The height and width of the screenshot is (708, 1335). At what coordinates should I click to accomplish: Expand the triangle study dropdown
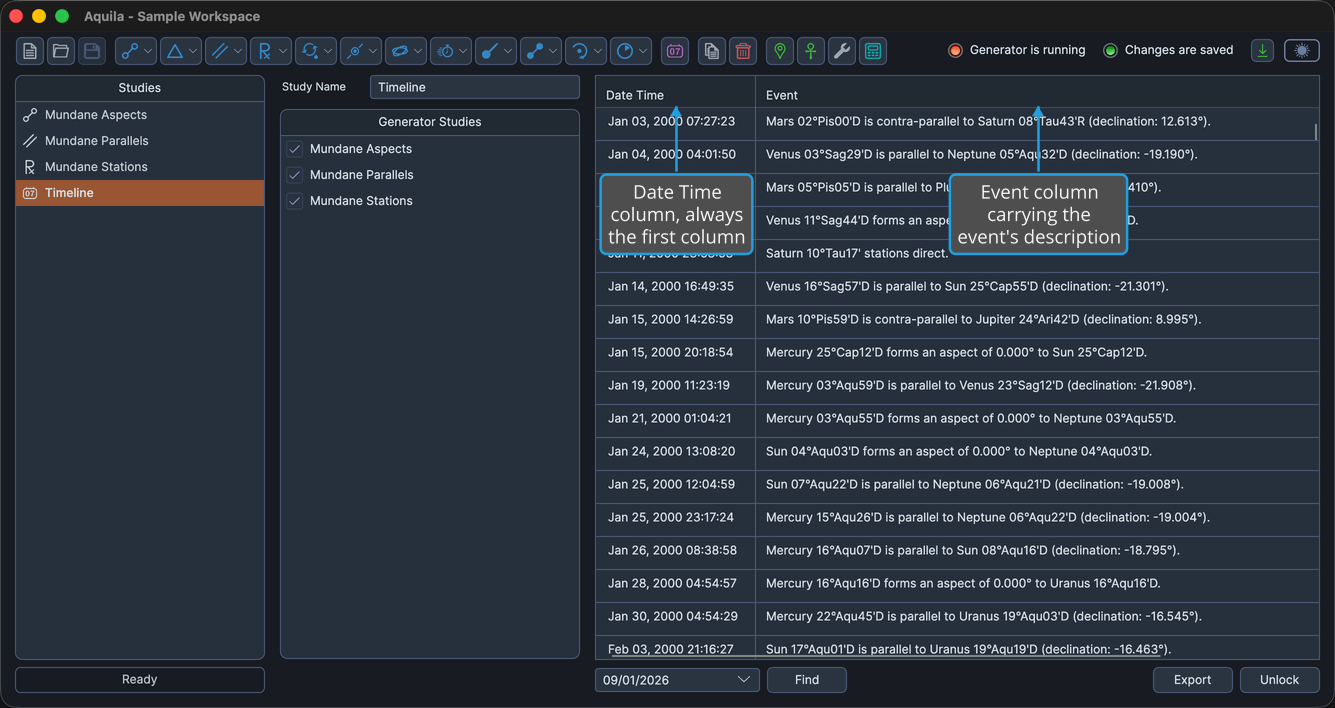181,51
